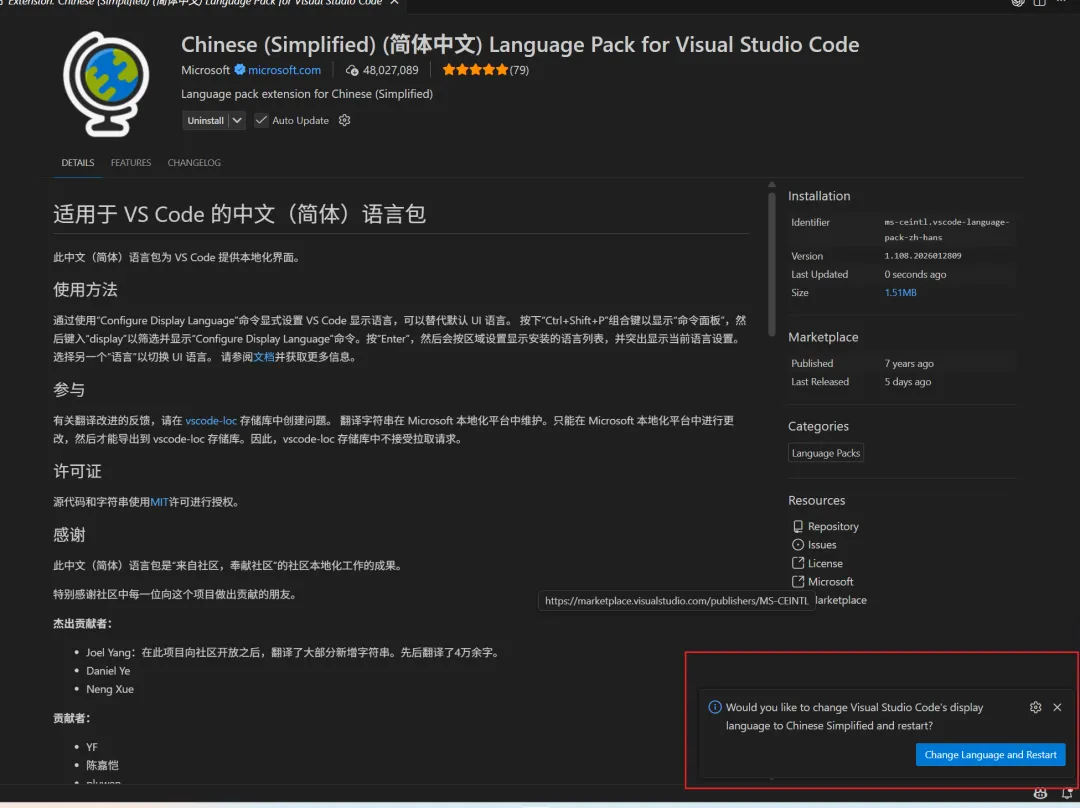This screenshot has width=1080, height=808.
Task: Open the vscode-loc repository link
Action: 211,420
